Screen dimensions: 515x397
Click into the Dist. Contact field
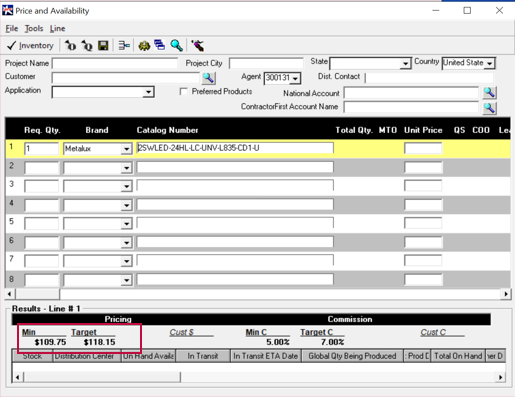click(429, 78)
